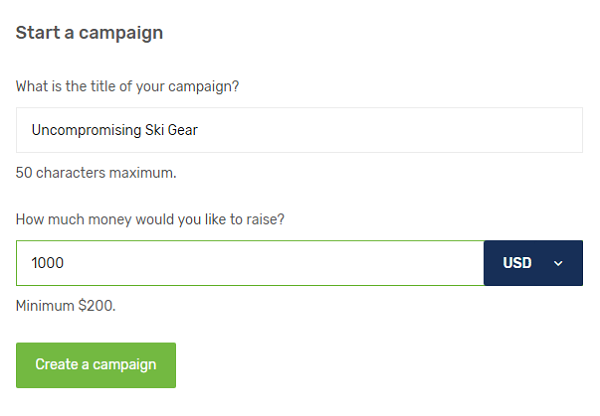Submit form with green Create a campaign button
This screenshot has height=416, width=600.
pos(96,365)
